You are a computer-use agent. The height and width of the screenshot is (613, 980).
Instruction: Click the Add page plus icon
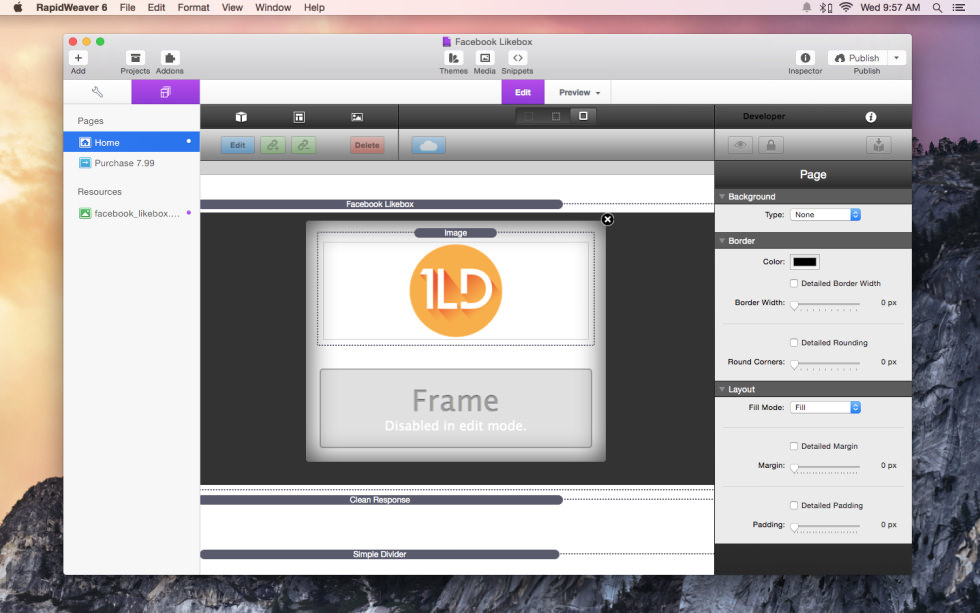pos(78,58)
